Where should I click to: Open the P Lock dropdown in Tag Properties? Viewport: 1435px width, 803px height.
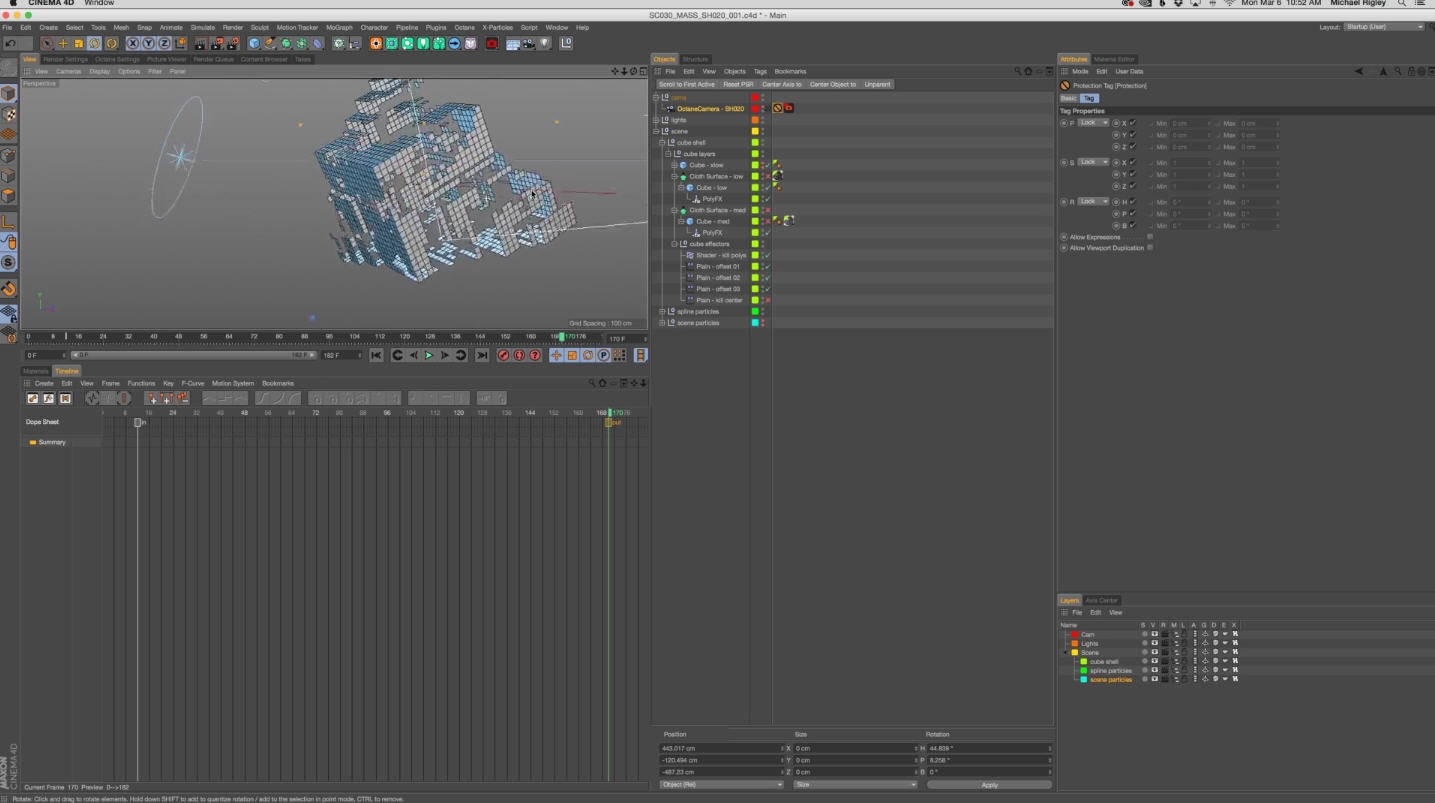(1093, 123)
